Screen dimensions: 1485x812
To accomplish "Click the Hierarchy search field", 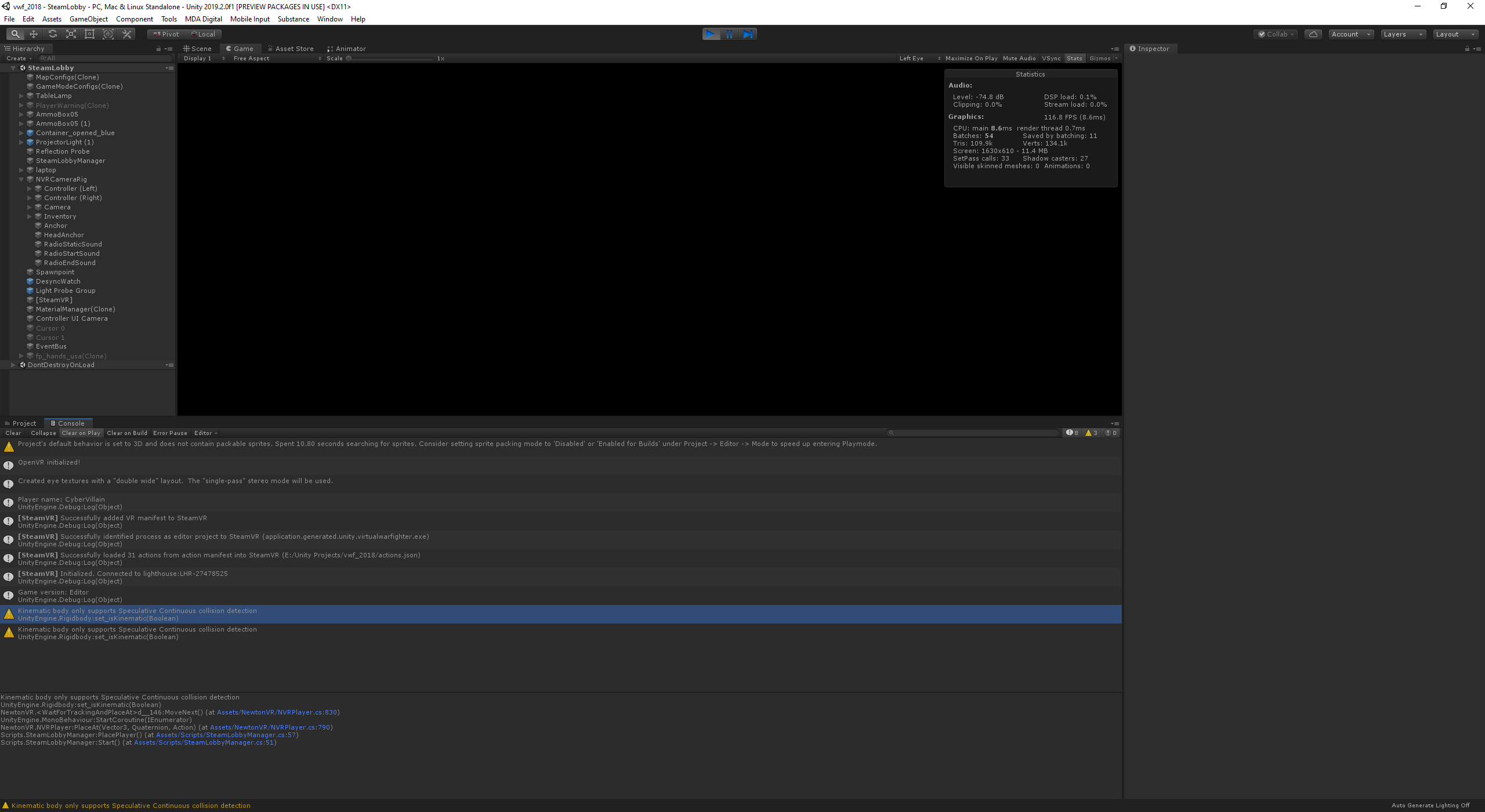I will click(104, 58).
